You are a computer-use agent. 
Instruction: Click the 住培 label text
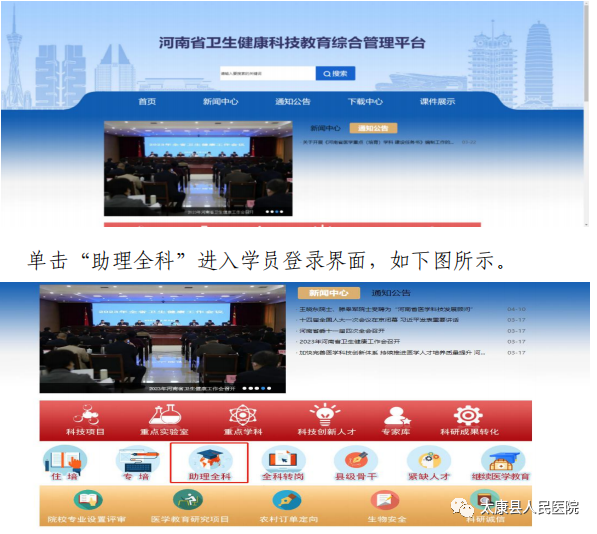(65, 477)
